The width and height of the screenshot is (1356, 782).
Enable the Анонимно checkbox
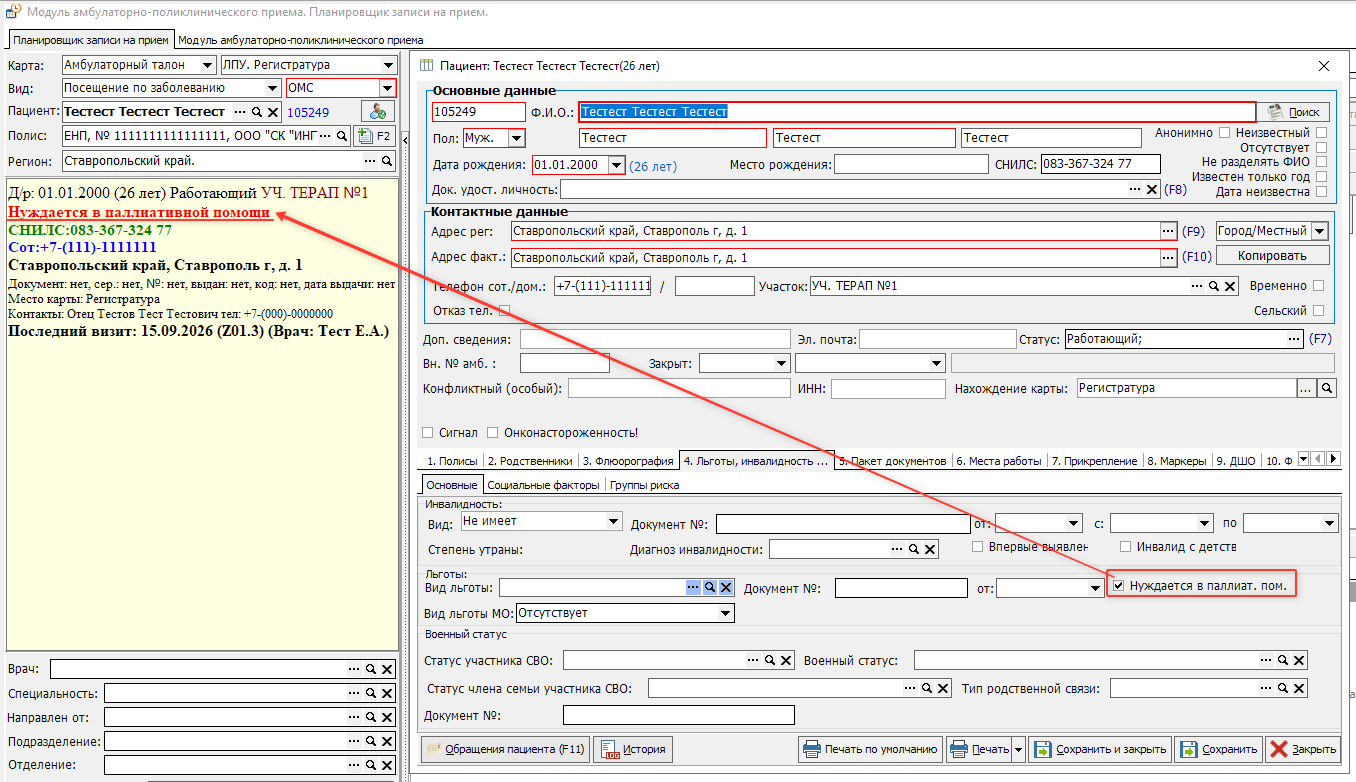point(1224,133)
